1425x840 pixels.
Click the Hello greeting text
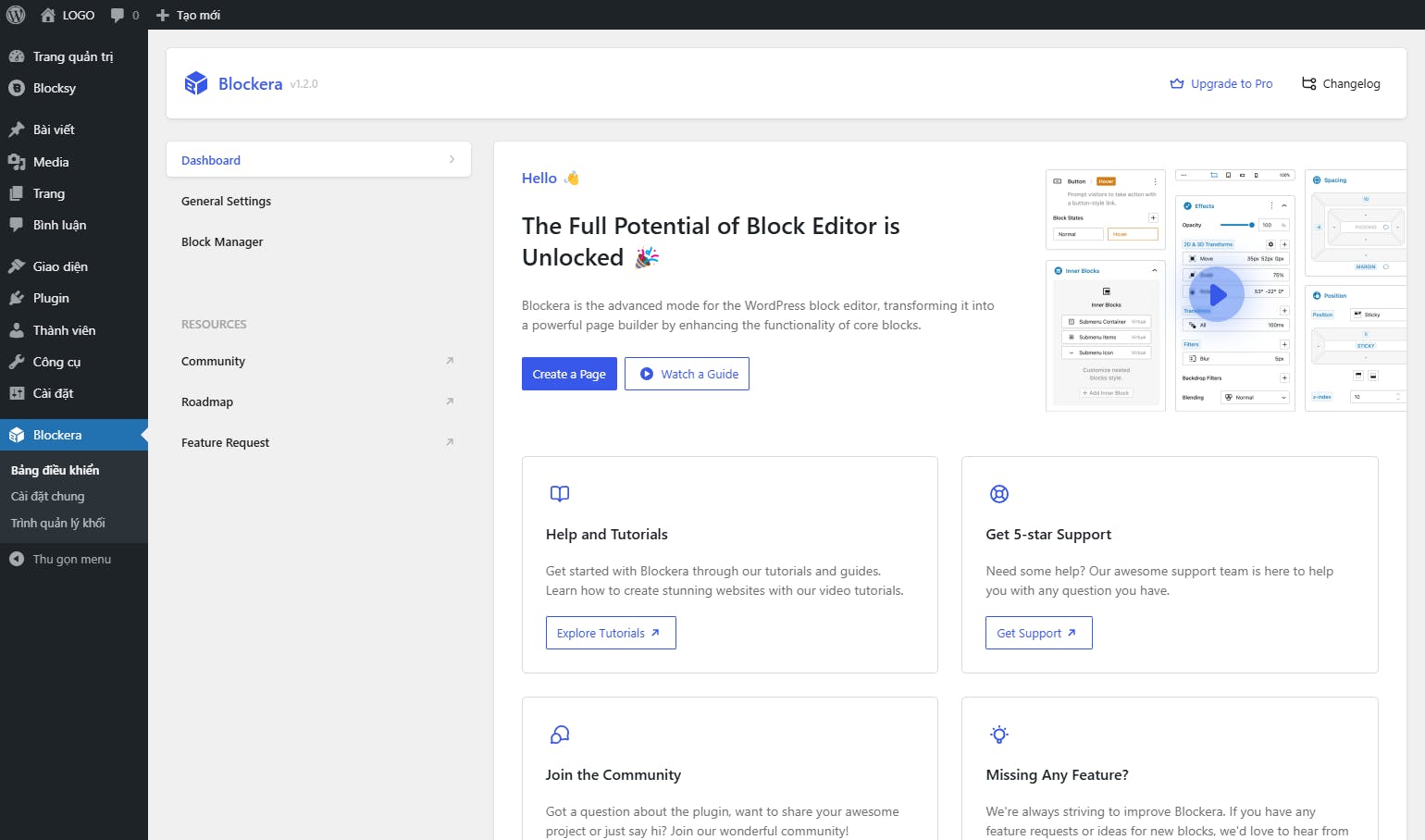click(x=539, y=178)
